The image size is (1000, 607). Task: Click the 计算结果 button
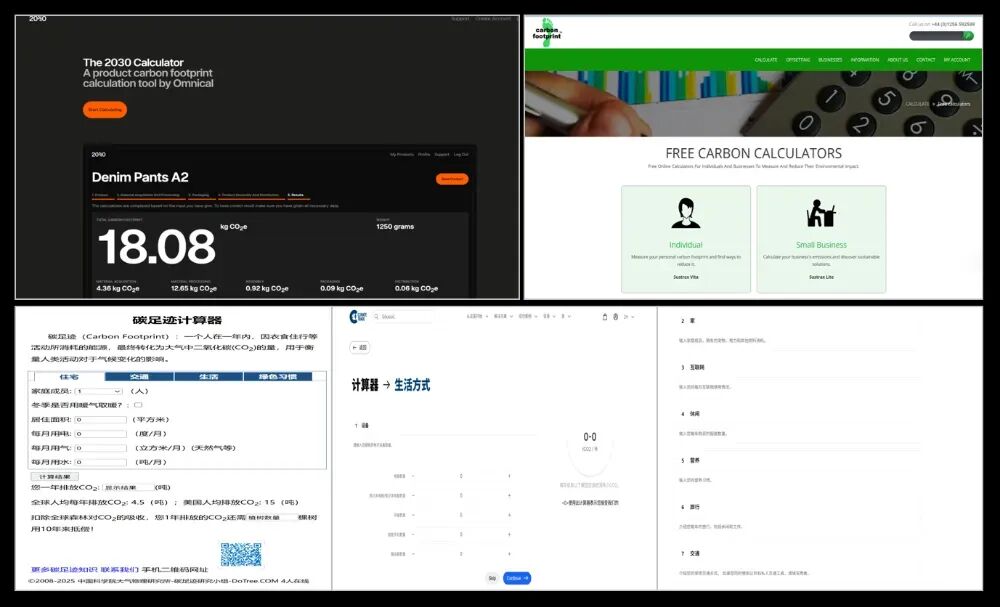coord(54,476)
